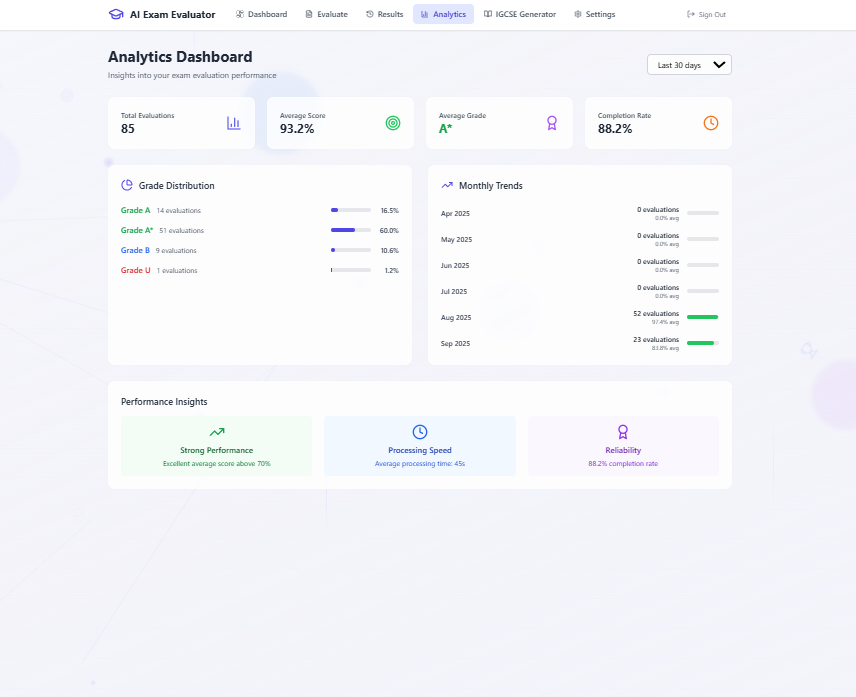
Task: Switch to the Dashboard tab
Action: pyautogui.click(x=261, y=14)
